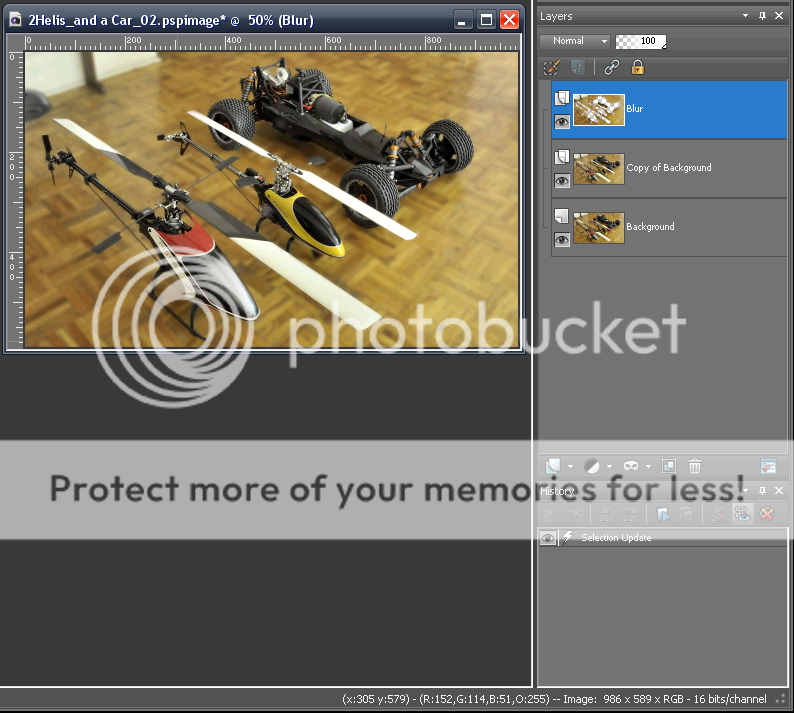Viewport: 794px width, 713px height.
Task: Click the New Layer Group icon
Action: [x=668, y=466]
